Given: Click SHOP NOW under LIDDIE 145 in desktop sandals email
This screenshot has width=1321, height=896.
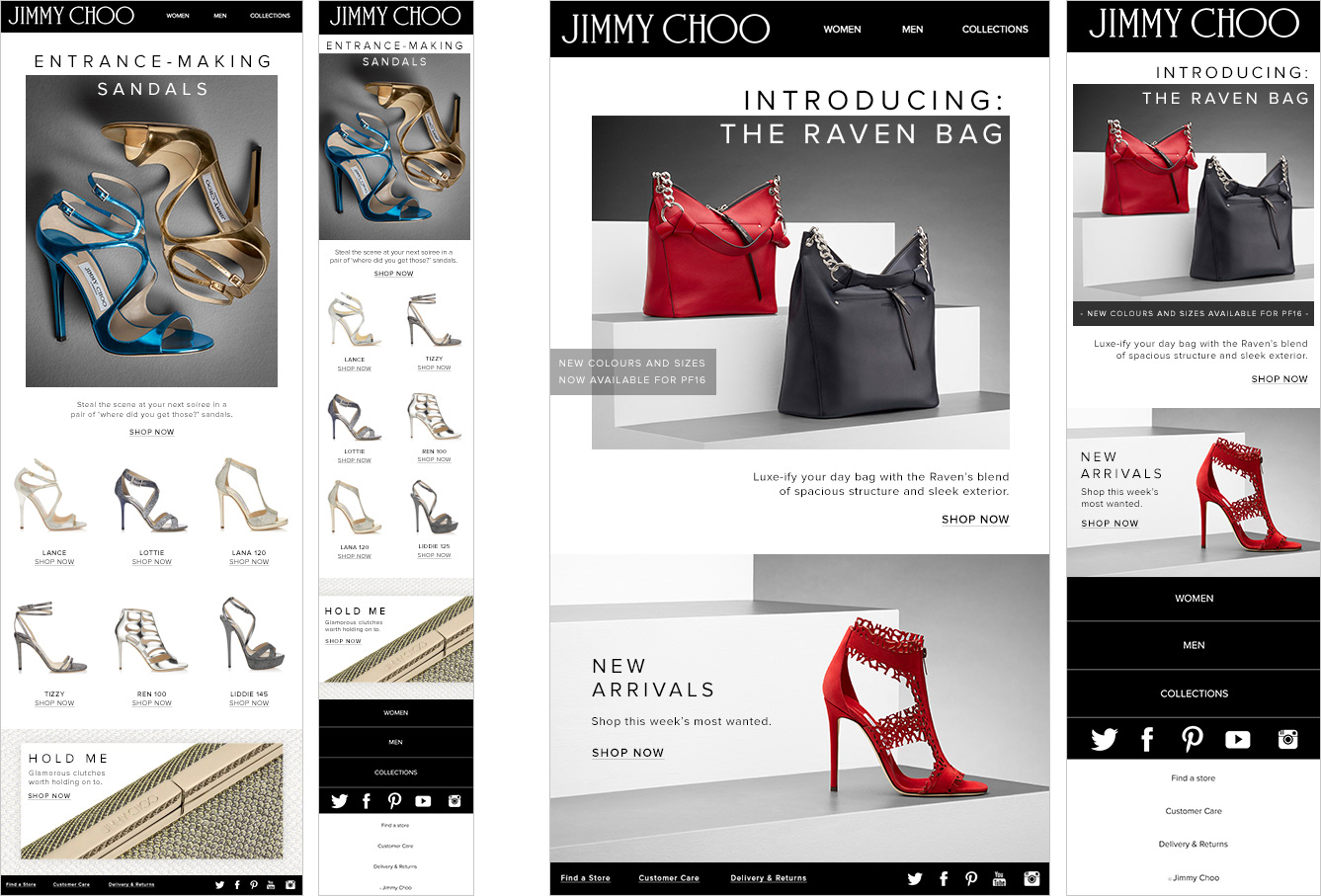Looking at the screenshot, I should tap(249, 703).
